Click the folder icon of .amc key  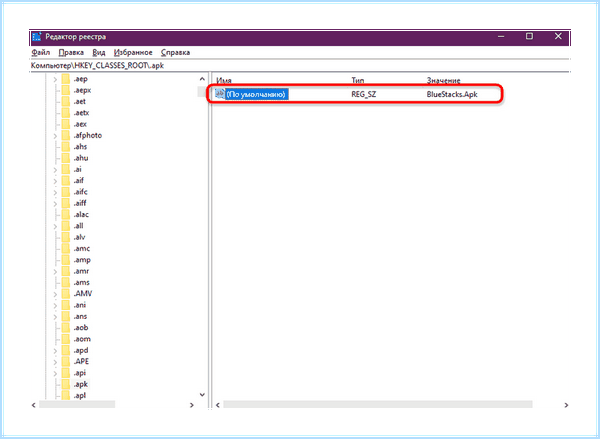pyautogui.click(x=66, y=249)
